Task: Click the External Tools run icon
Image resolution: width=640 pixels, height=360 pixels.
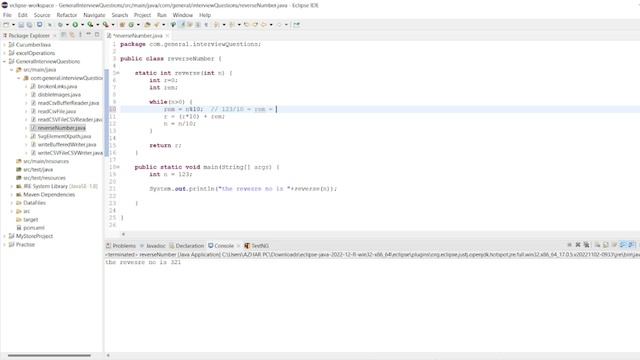Action: pyautogui.click(x=106, y=24)
